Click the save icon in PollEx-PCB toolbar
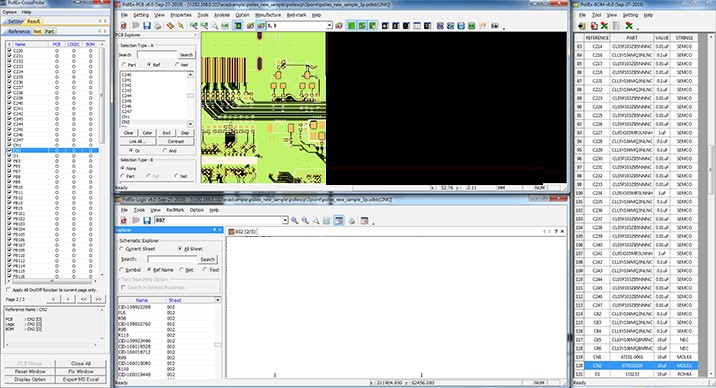This screenshot has width=716, height=388. [x=147, y=26]
